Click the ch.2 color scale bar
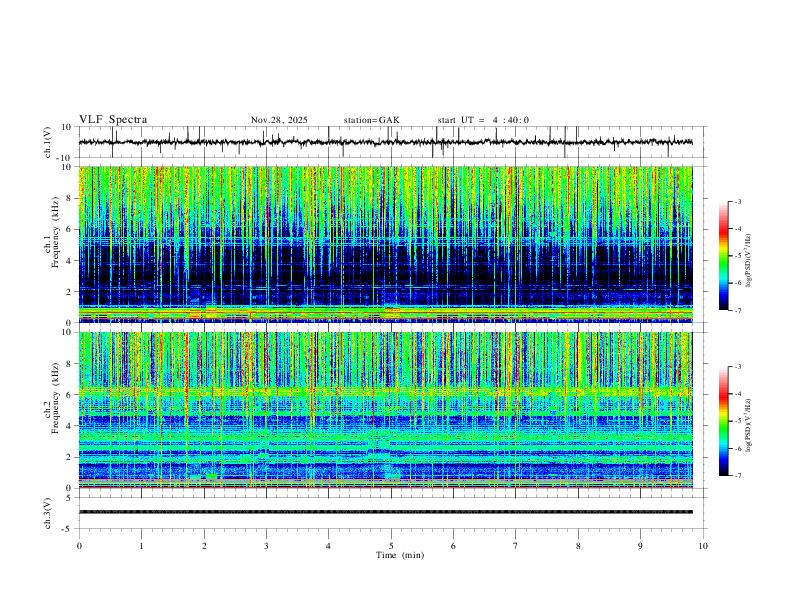This screenshot has height=612, width=792. tap(724, 421)
